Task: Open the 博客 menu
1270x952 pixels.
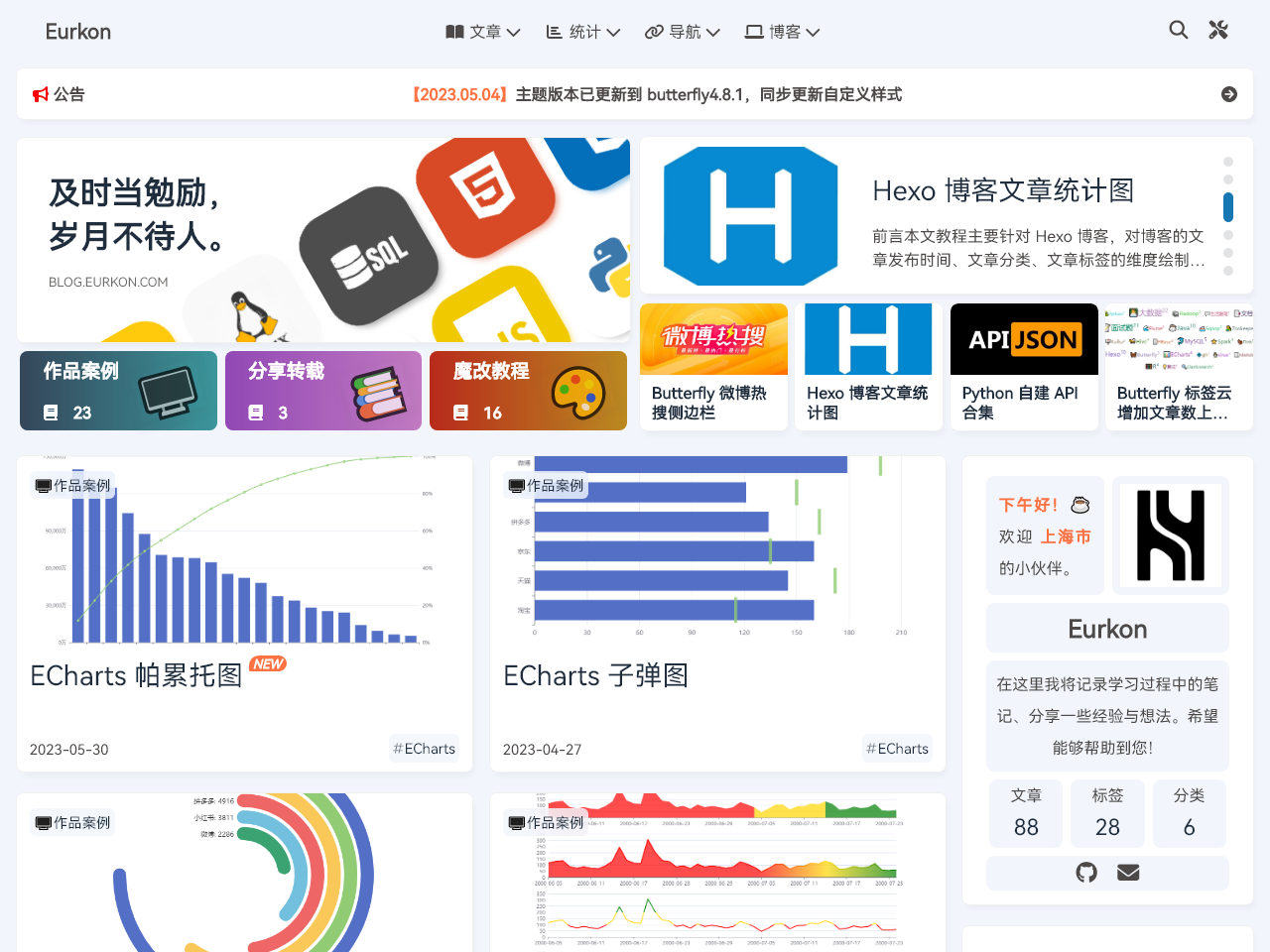Action: (x=783, y=32)
